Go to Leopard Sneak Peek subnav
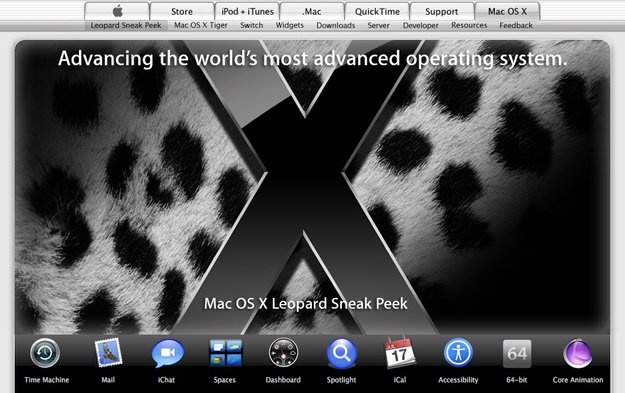 click(x=126, y=25)
